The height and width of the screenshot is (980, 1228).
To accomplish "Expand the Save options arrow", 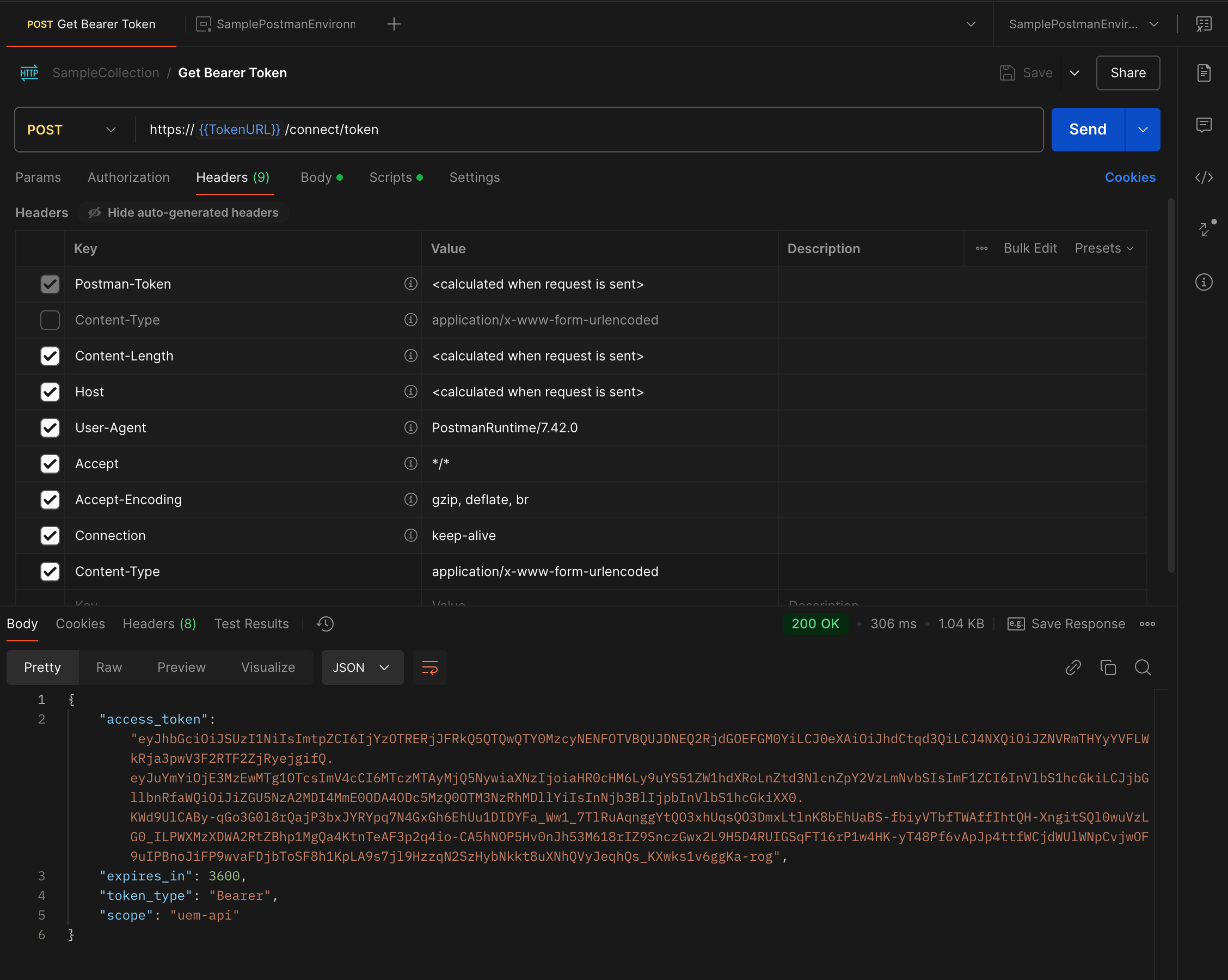I will tap(1074, 73).
